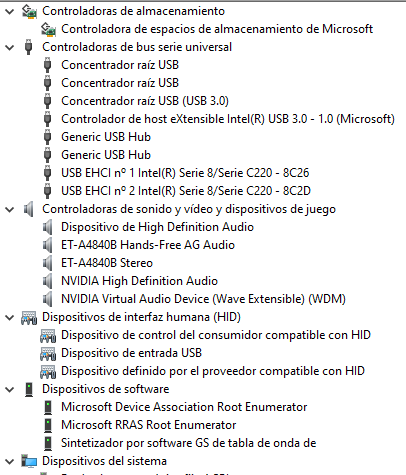Select Microsoft Device Association Root Enumerator
Viewport: 406px width, 475px height.
tap(184, 407)
